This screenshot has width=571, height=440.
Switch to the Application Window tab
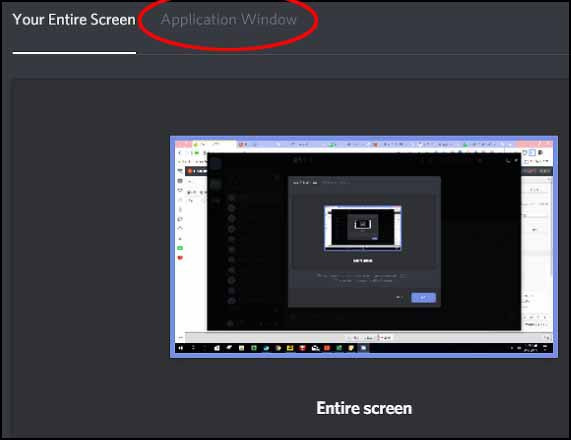click(x=229, y=20)
